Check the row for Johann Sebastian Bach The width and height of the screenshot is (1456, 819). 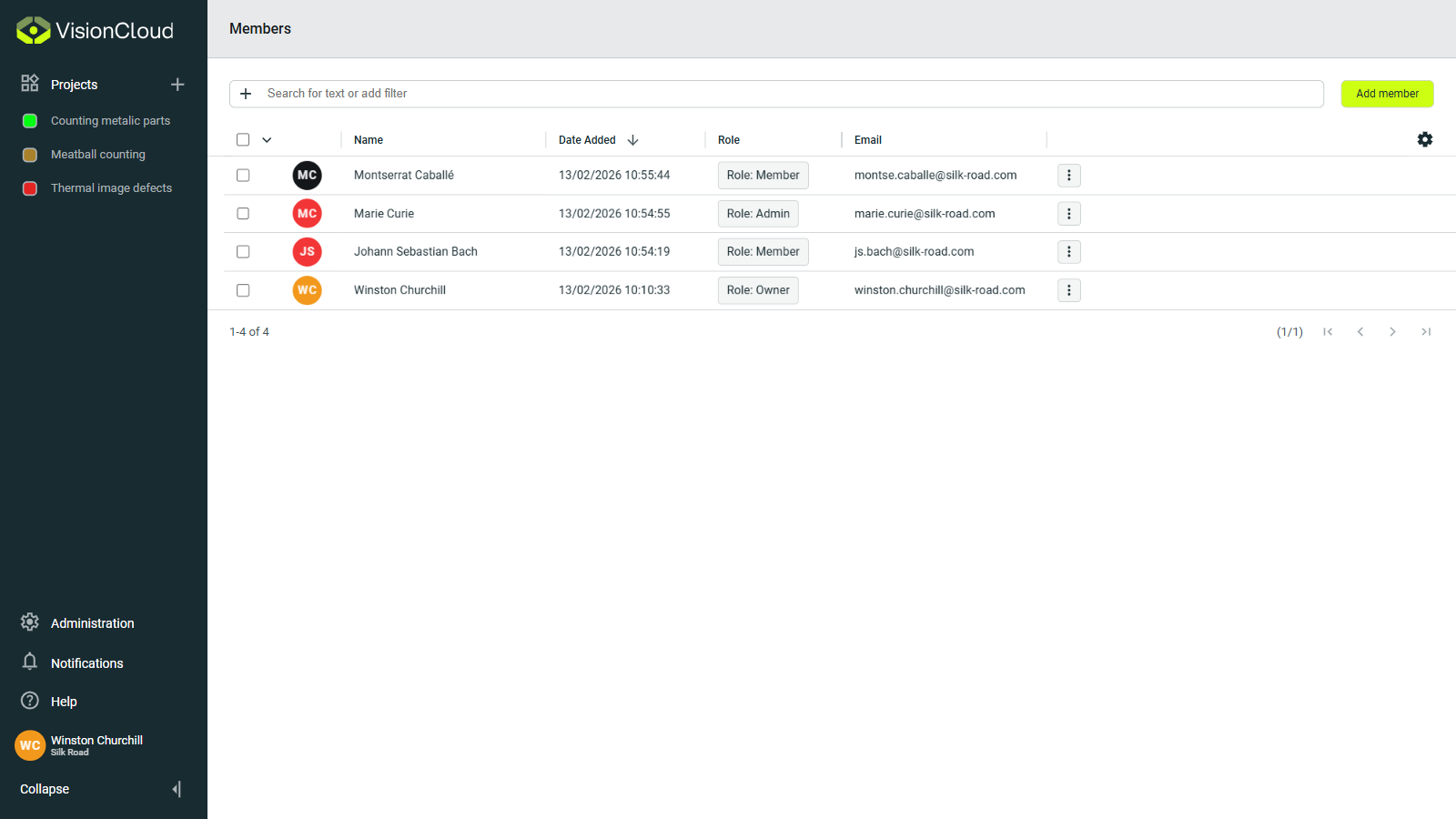[242, 251]
